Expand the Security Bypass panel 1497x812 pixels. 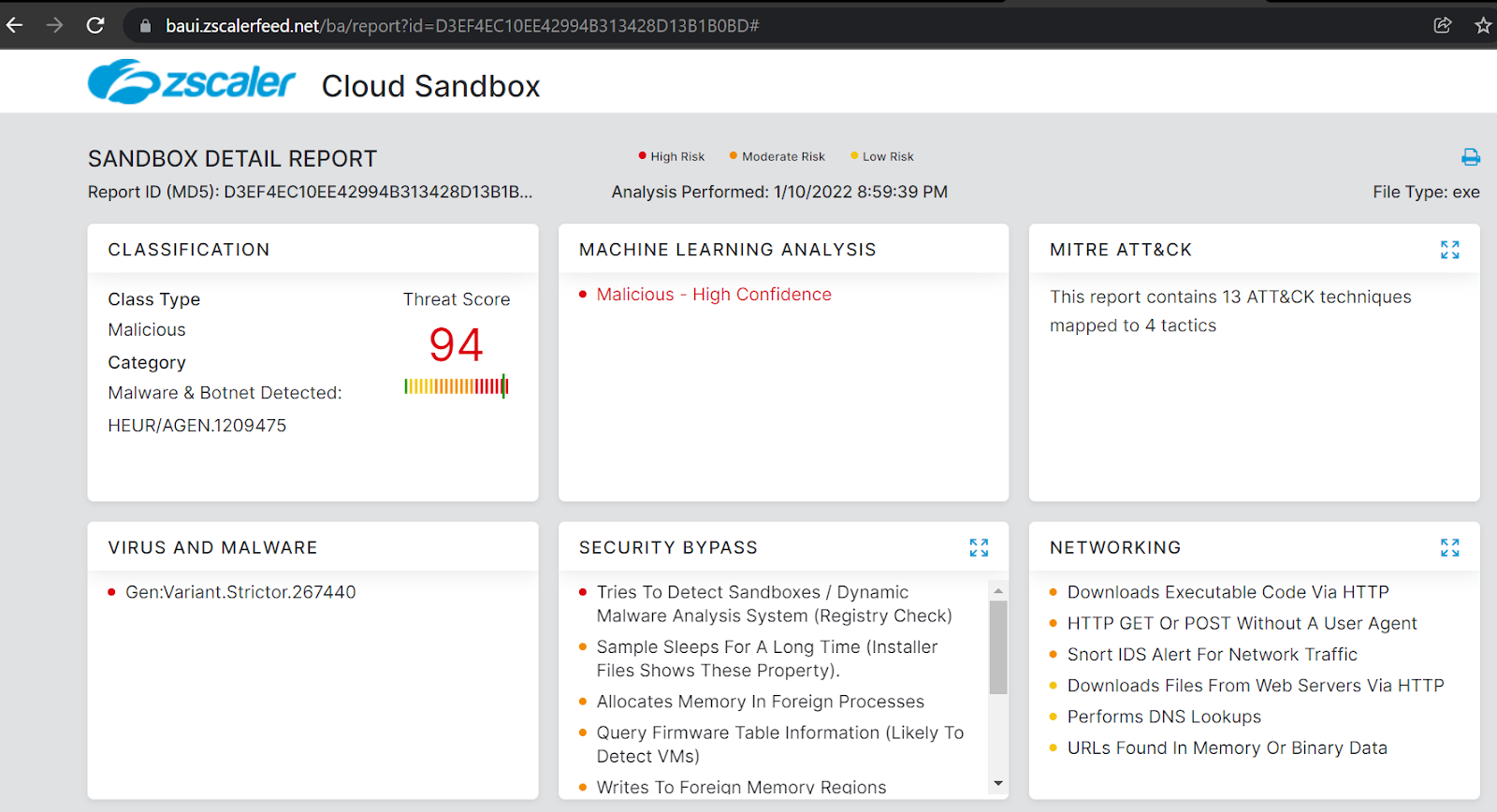click(x=979, y=547)
